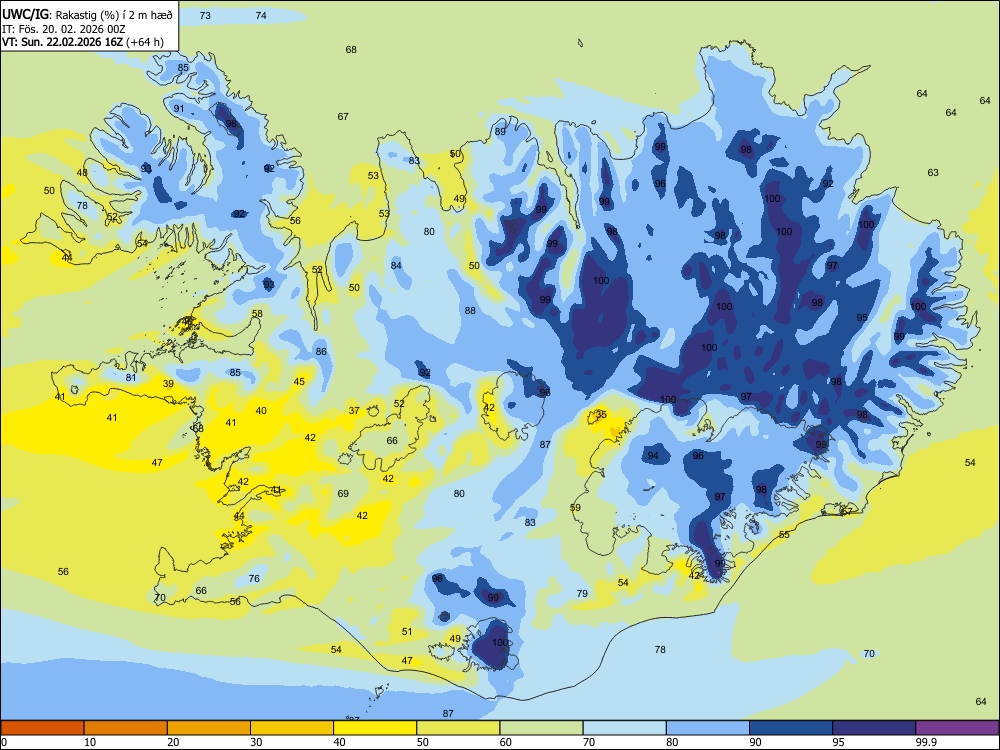Image resolution: width=1000 pixels, height=750 pixels.
Task: Click the '60' legend label
Action: coord(506,742)
